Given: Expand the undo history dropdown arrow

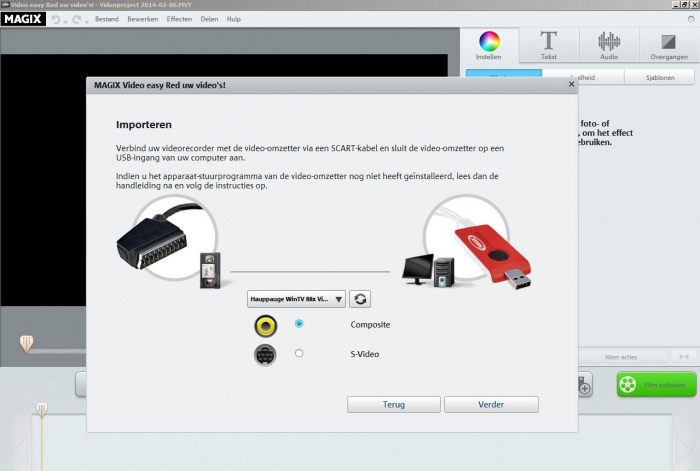Looking at the screenshot, I should pos(66,21).
